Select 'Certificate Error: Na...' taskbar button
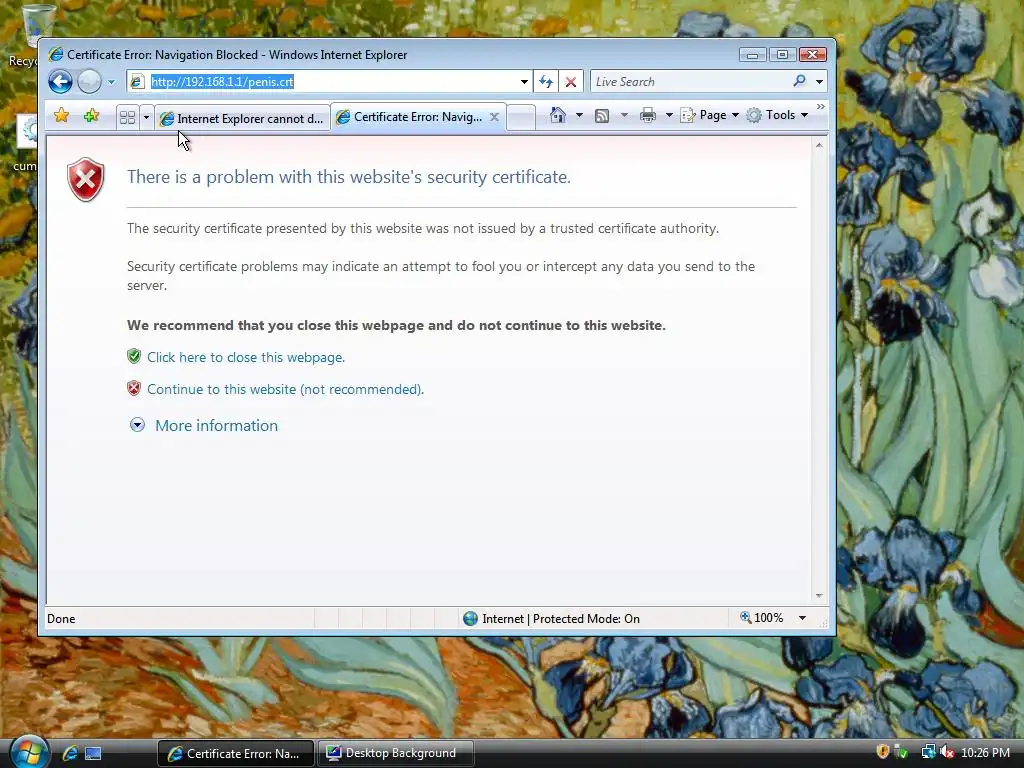The image size is (1024, 768). point(236,754)
